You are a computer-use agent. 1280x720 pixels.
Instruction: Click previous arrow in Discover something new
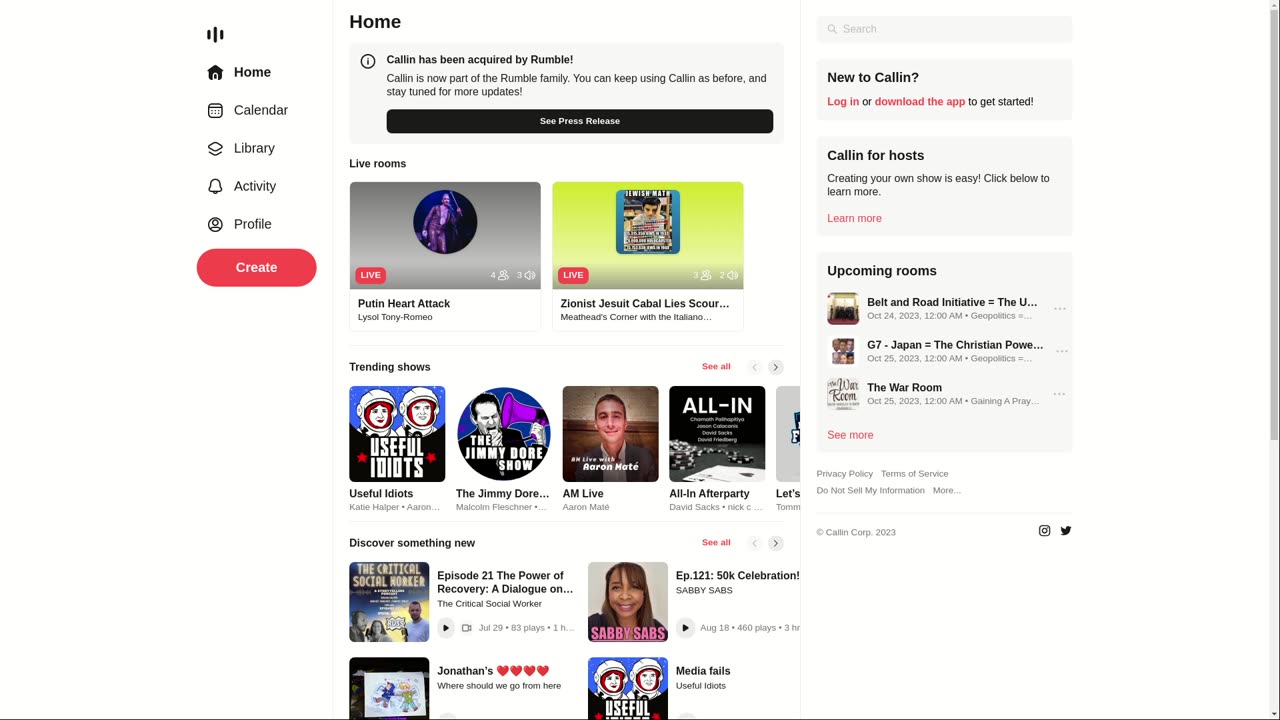click(x=755, y=543)
